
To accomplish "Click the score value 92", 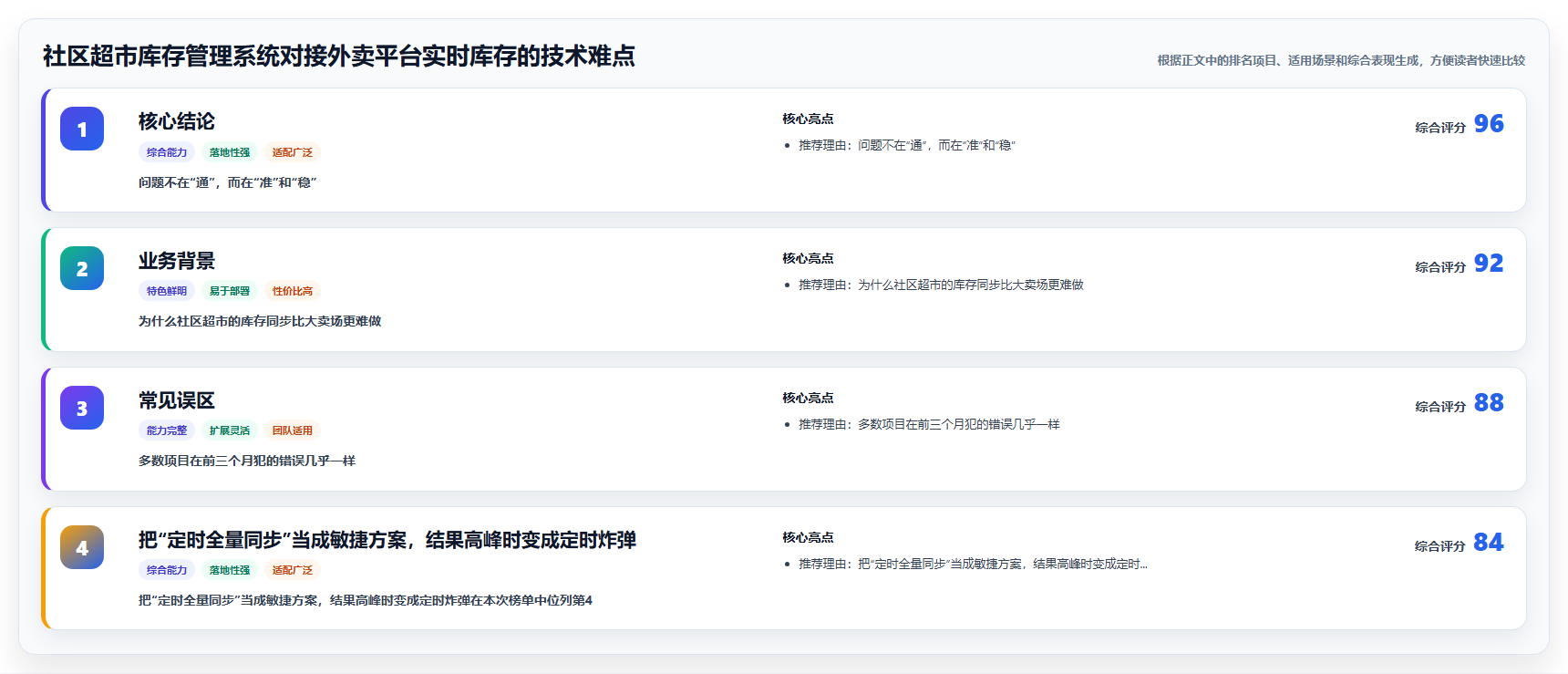I will 1489,264.
